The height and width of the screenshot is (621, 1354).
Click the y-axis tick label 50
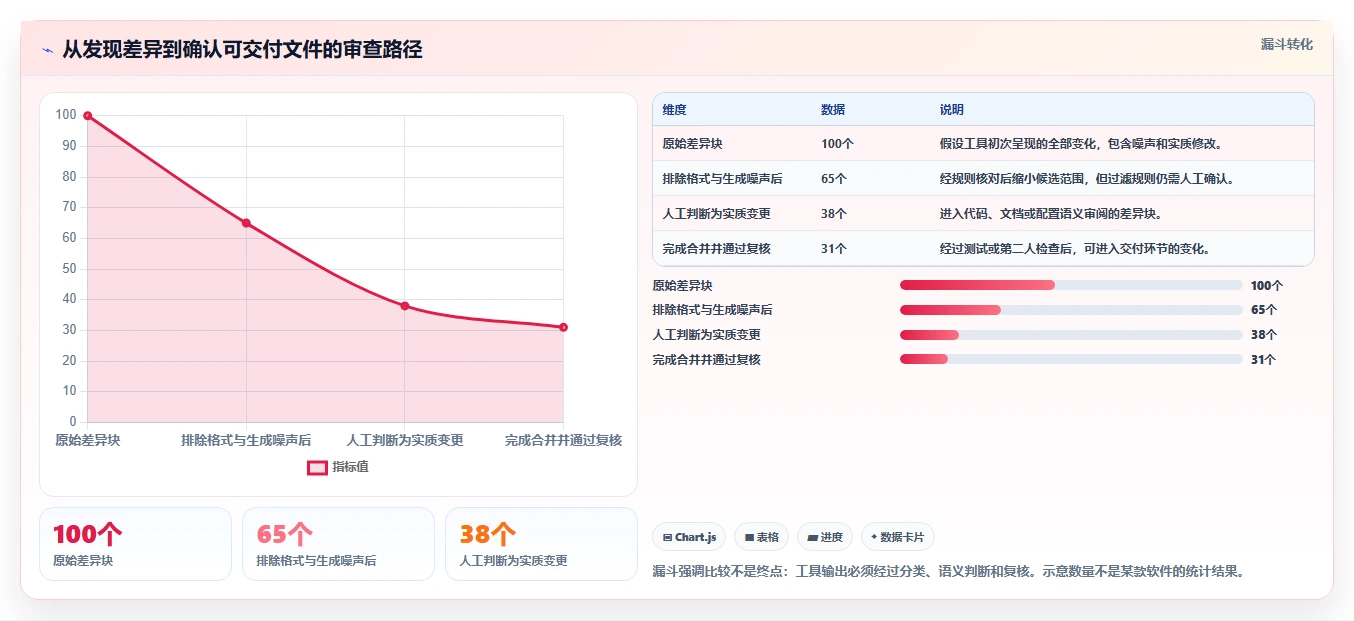(67, 269)
